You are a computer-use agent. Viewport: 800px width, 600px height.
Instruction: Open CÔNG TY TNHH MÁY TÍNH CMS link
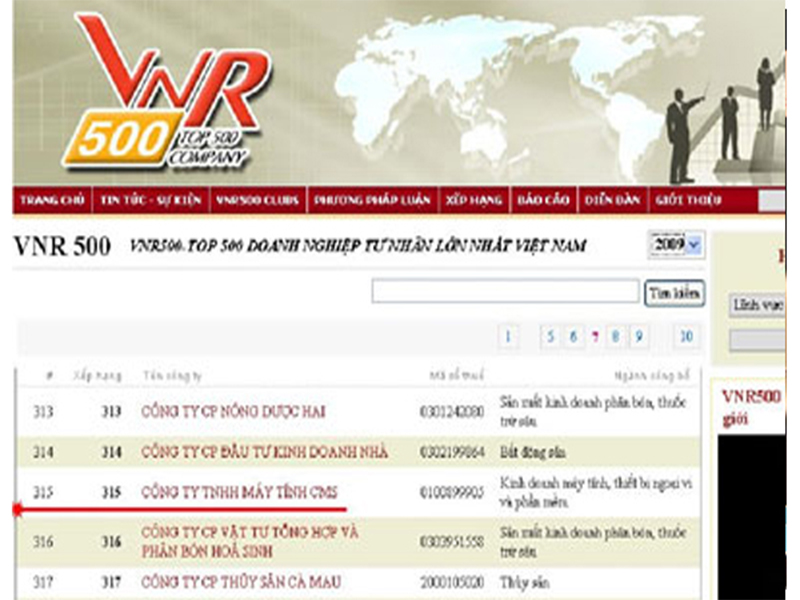click(x=239, y=492)
